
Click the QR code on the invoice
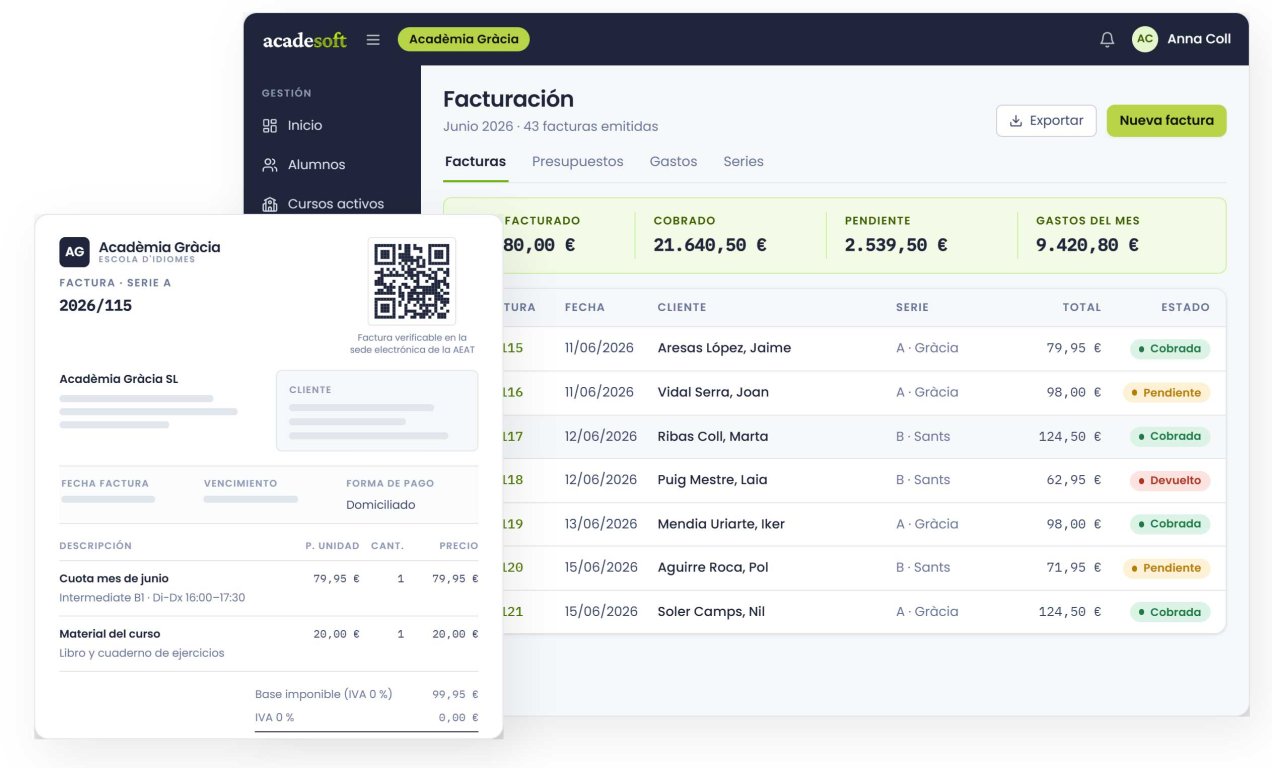[412, 281]
